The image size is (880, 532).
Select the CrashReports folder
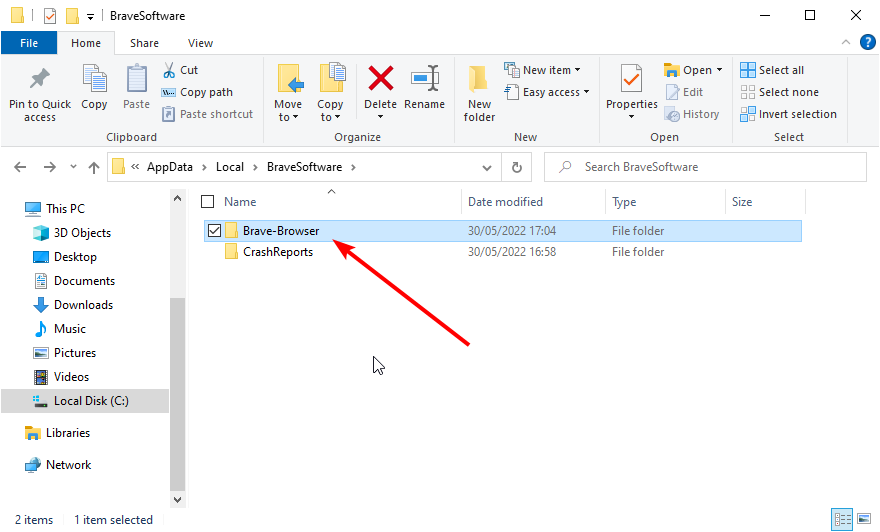[278, 252]
